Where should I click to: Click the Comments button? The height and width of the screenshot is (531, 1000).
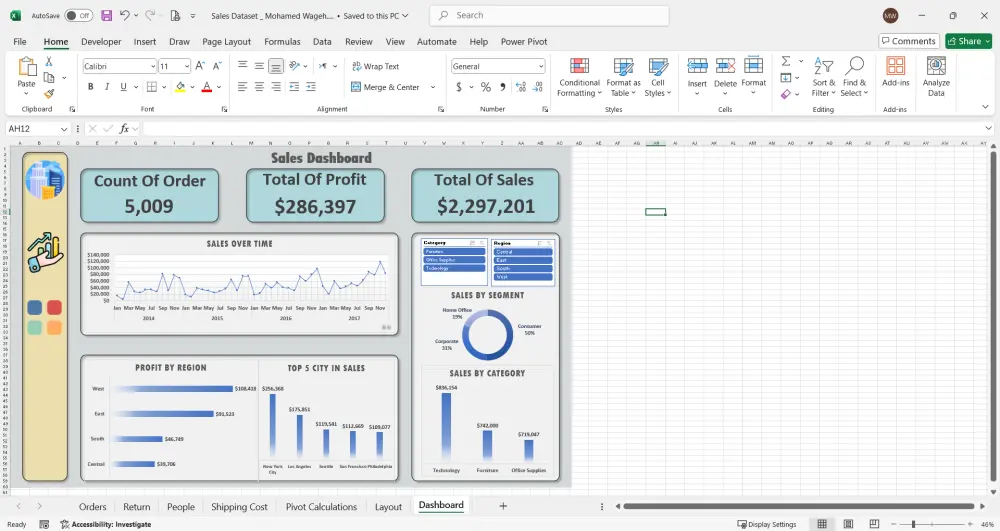909,41
